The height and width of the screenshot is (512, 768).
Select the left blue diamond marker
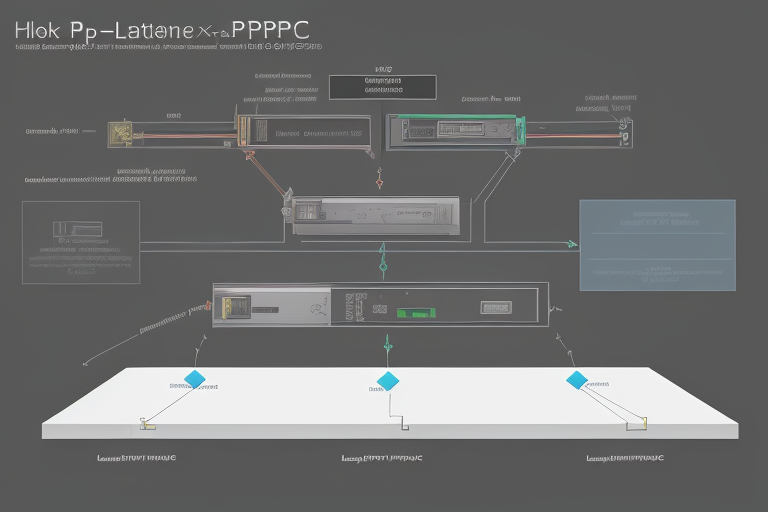194,379
